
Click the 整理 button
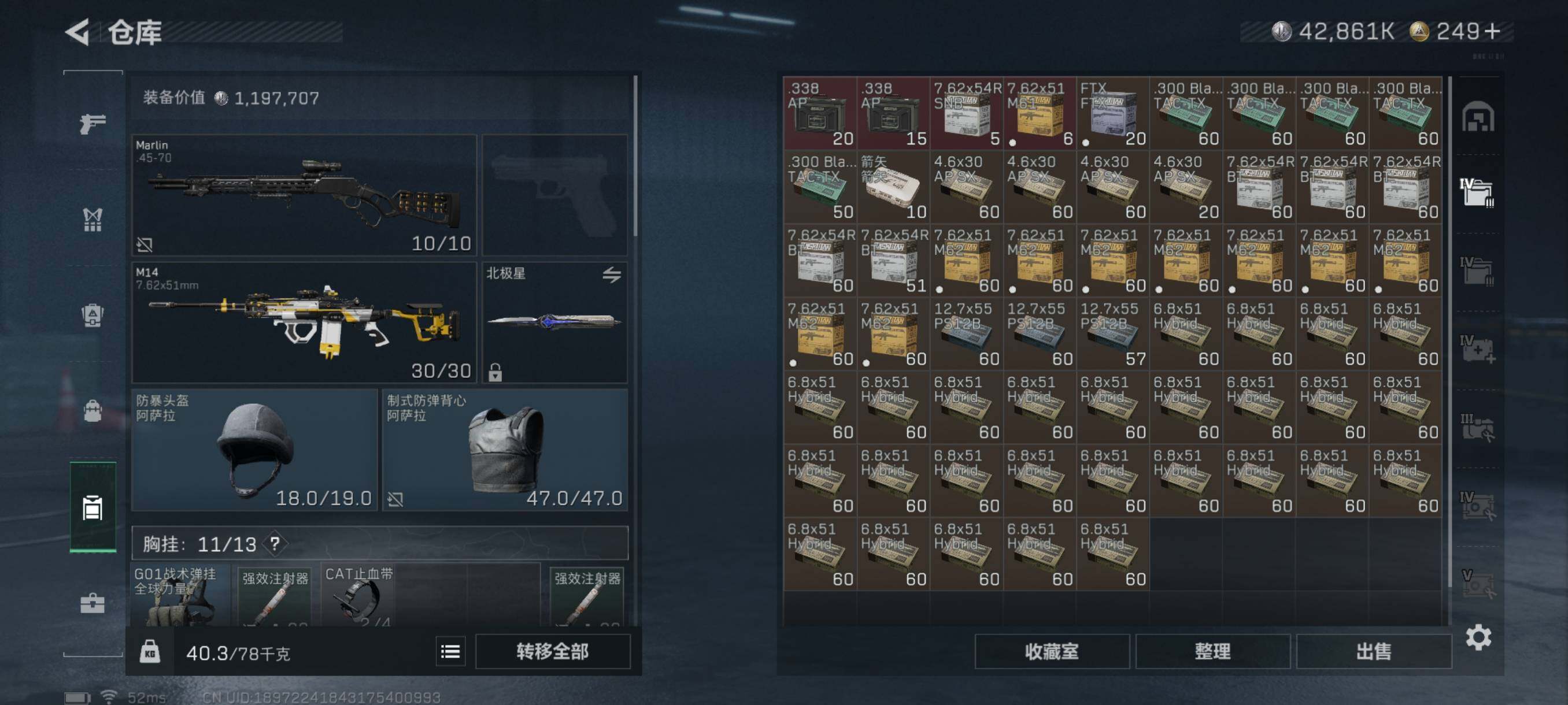(1212, 651)
